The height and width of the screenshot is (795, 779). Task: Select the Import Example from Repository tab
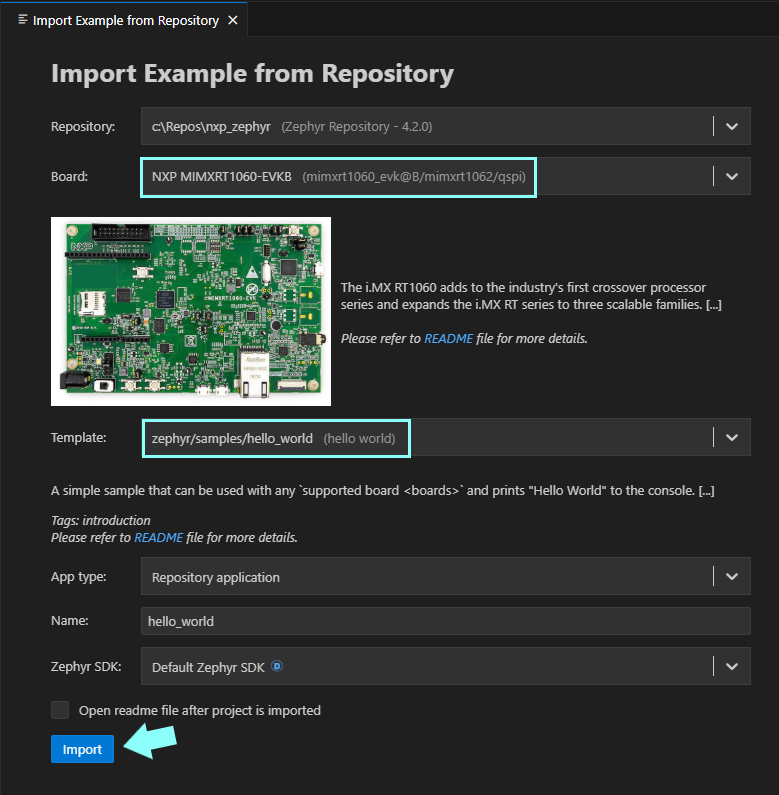click(125, 20)
